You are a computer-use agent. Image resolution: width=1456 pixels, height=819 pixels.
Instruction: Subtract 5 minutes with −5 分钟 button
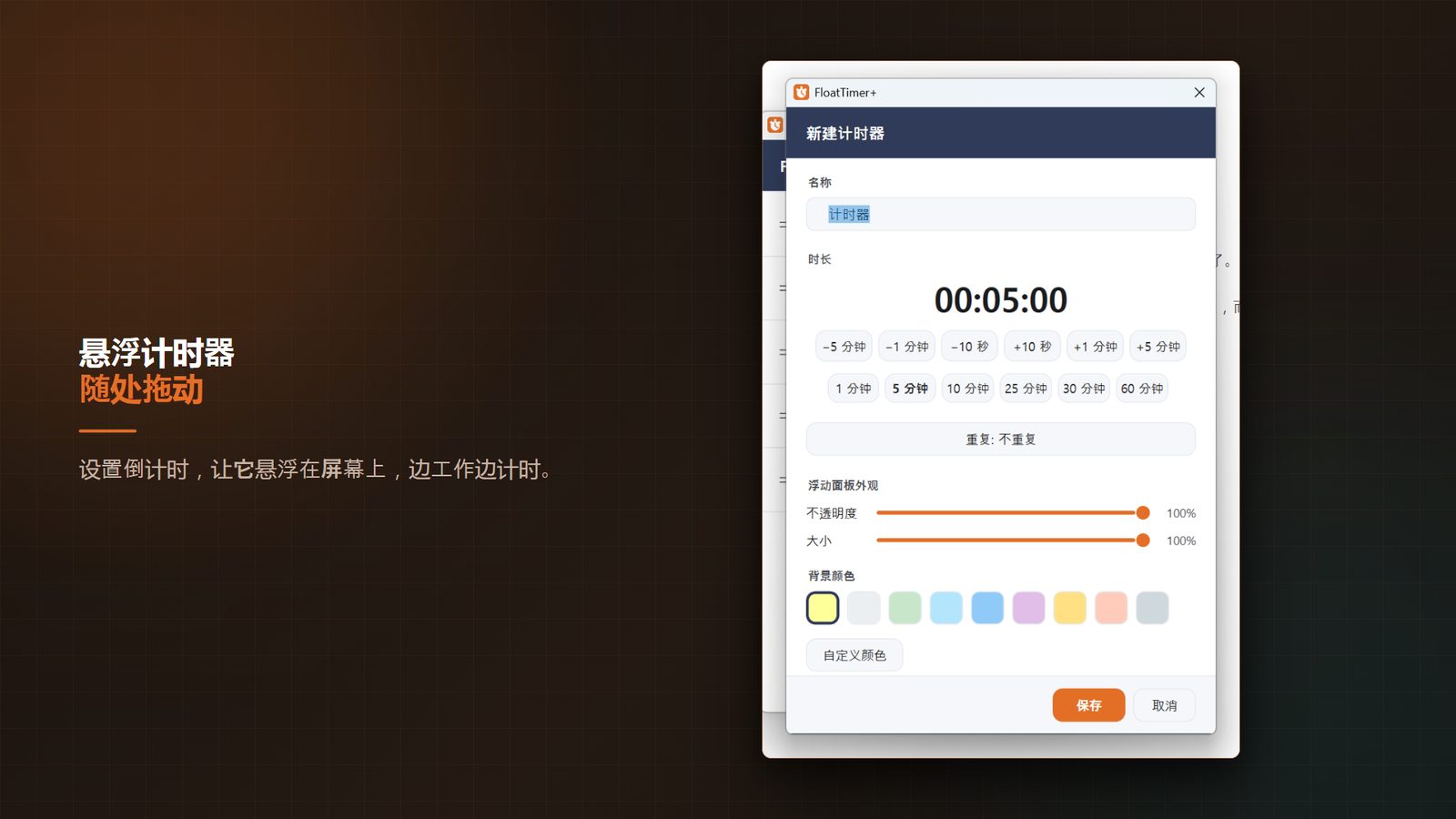pos(844,347)
